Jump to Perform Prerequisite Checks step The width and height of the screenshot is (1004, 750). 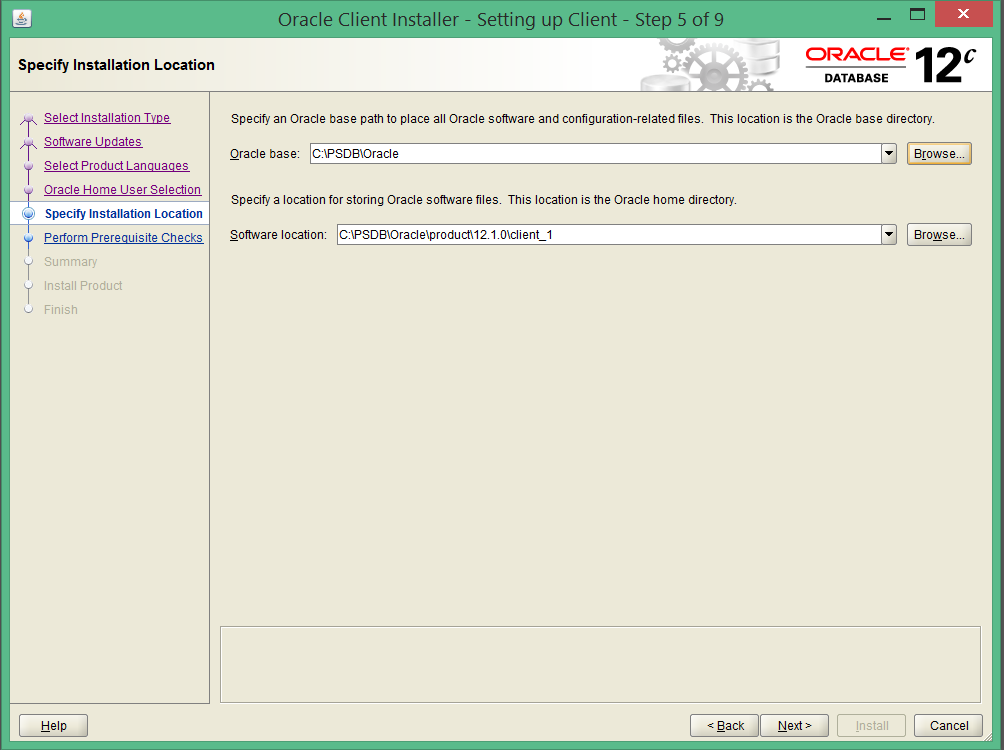[x=124, y=238]
